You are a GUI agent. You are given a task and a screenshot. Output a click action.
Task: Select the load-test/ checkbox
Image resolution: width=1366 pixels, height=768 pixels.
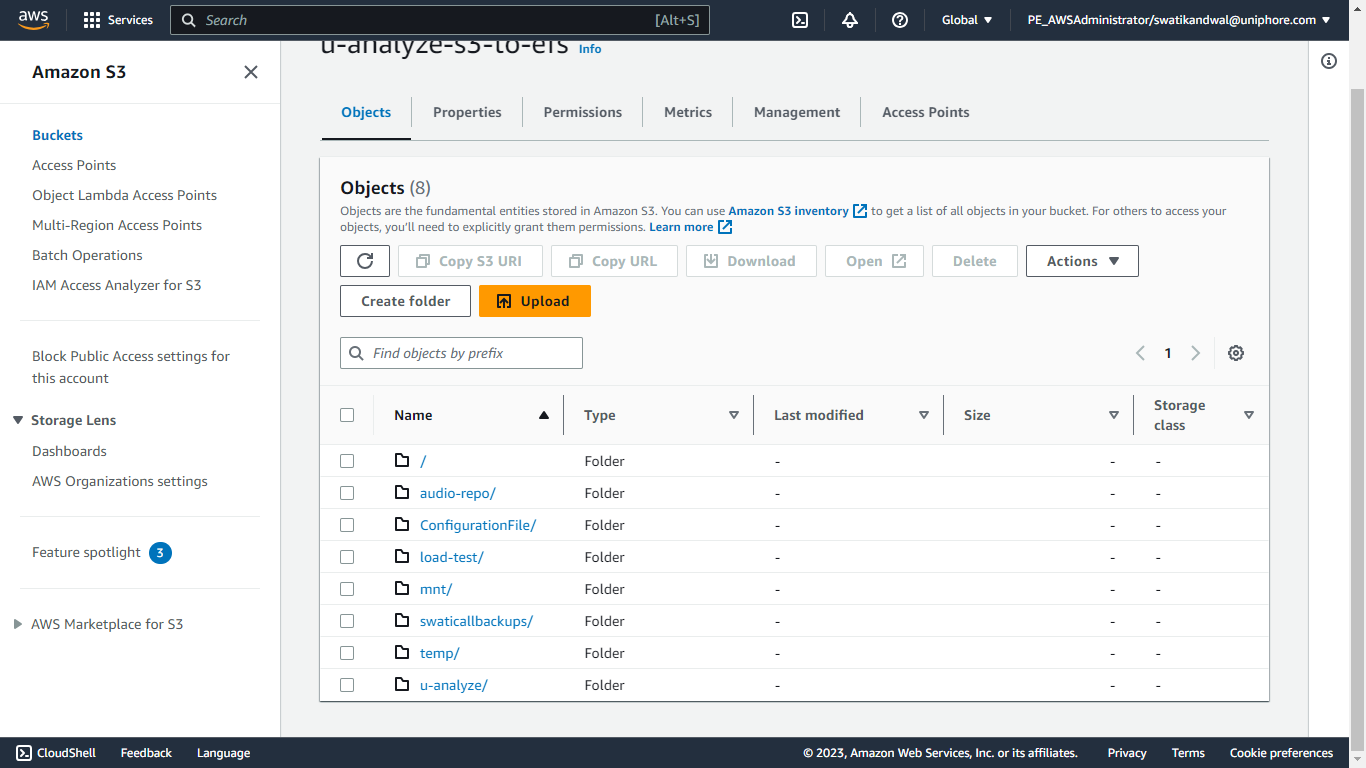tap(347, 557)
